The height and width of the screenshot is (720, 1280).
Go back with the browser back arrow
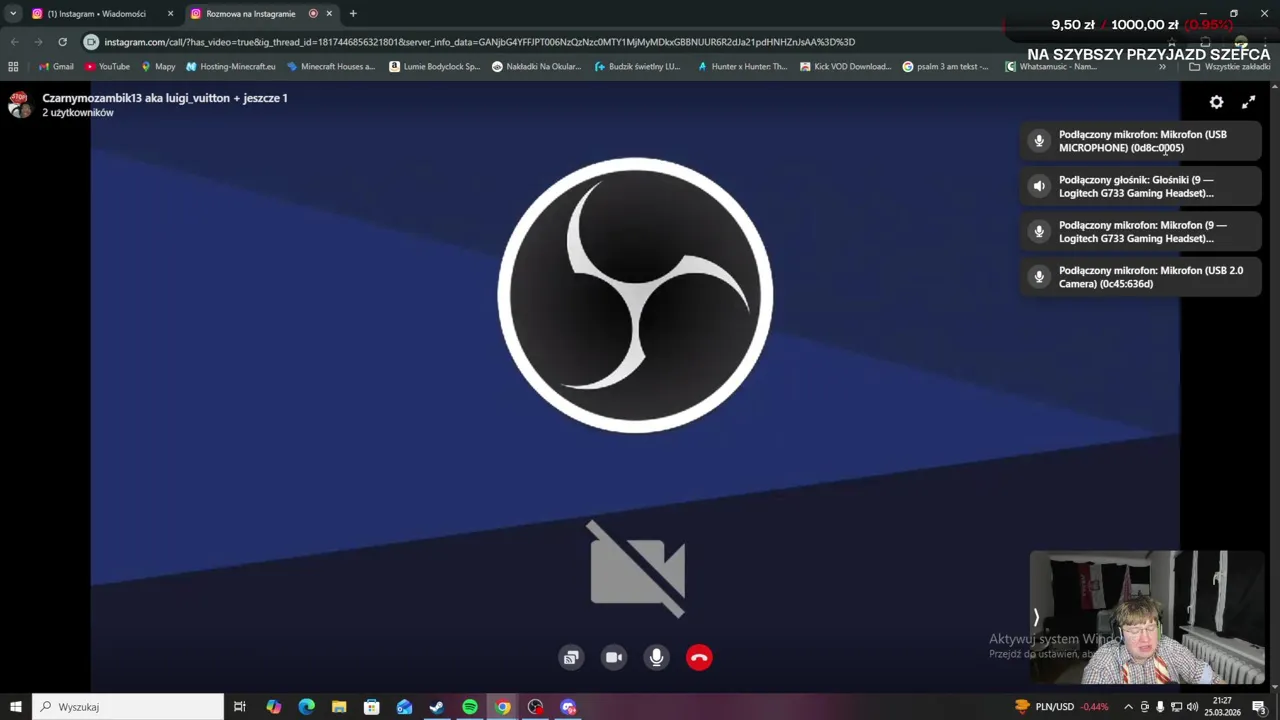click(14, 42)
